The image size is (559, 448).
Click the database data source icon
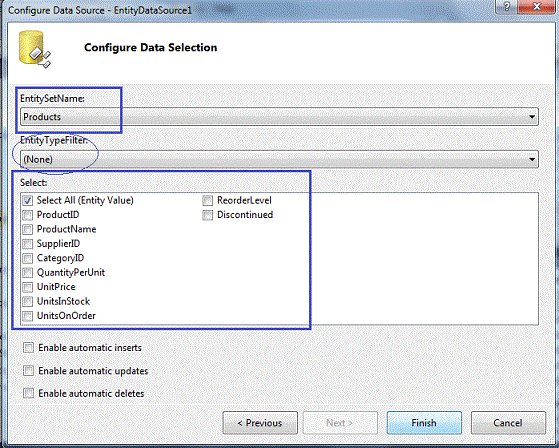point(35,50)
